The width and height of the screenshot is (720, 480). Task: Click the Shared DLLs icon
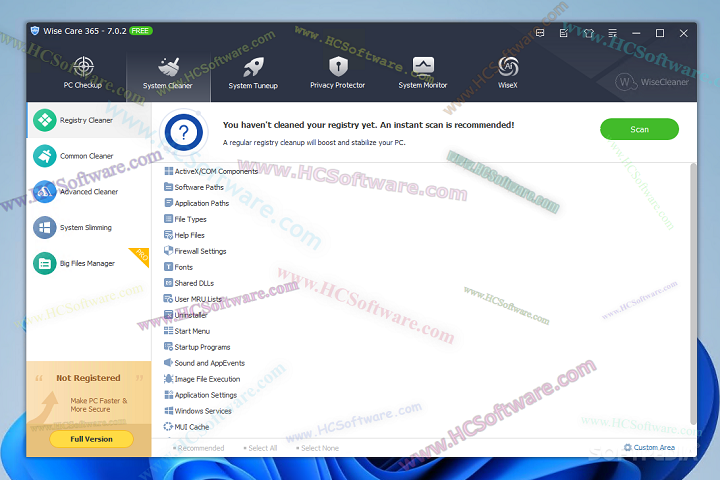coord(169,283)
